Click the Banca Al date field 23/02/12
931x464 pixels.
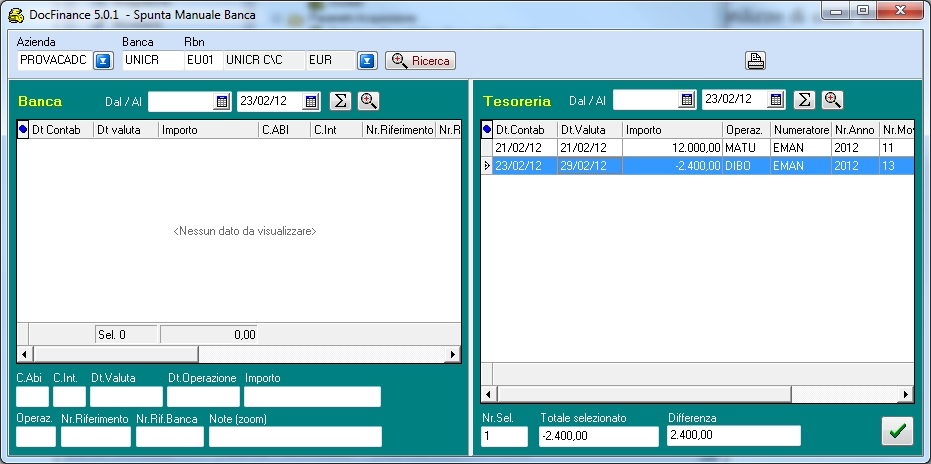pos(270,102)
